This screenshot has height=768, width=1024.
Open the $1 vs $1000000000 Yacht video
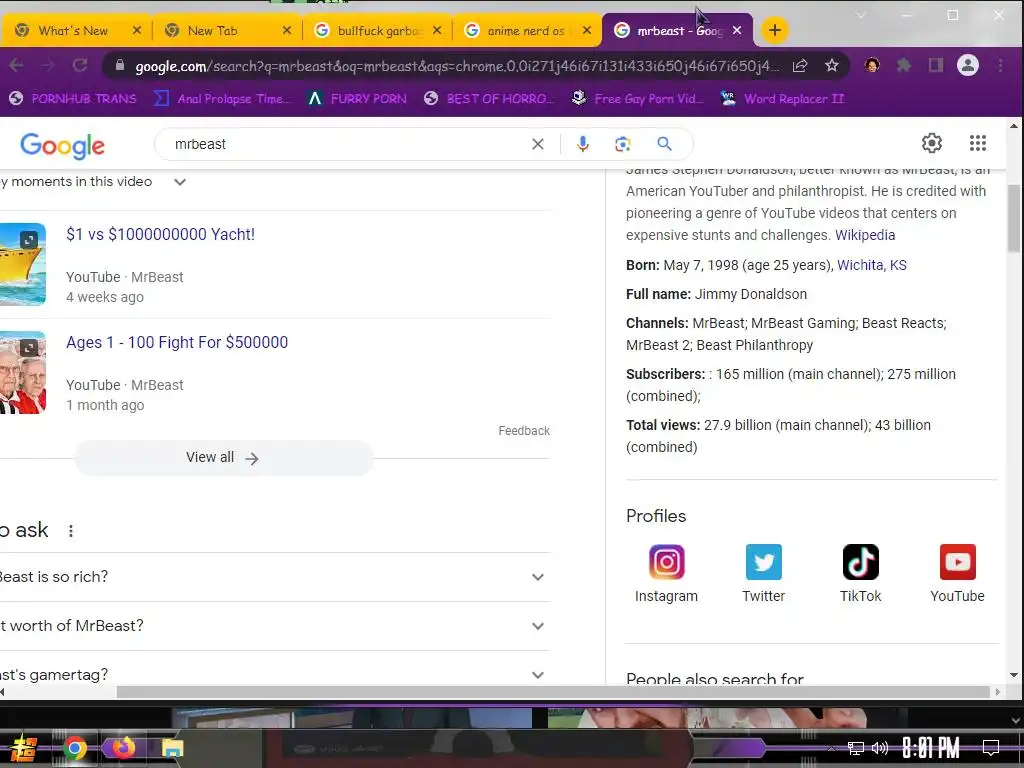tap(161, 234)
